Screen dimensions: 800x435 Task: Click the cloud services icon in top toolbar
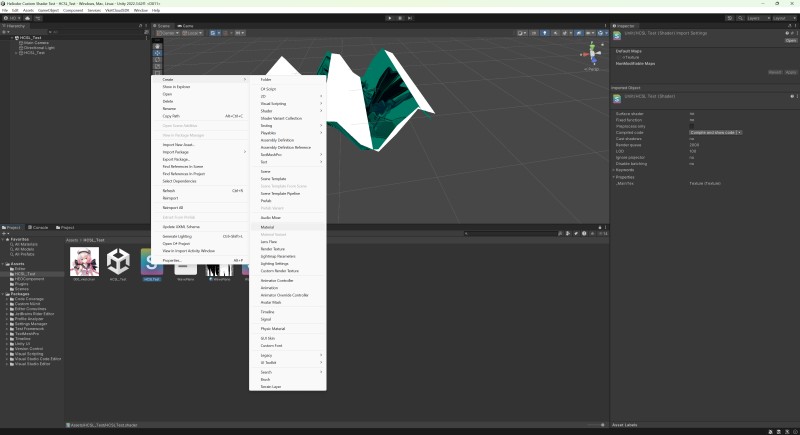click(28, 18)
